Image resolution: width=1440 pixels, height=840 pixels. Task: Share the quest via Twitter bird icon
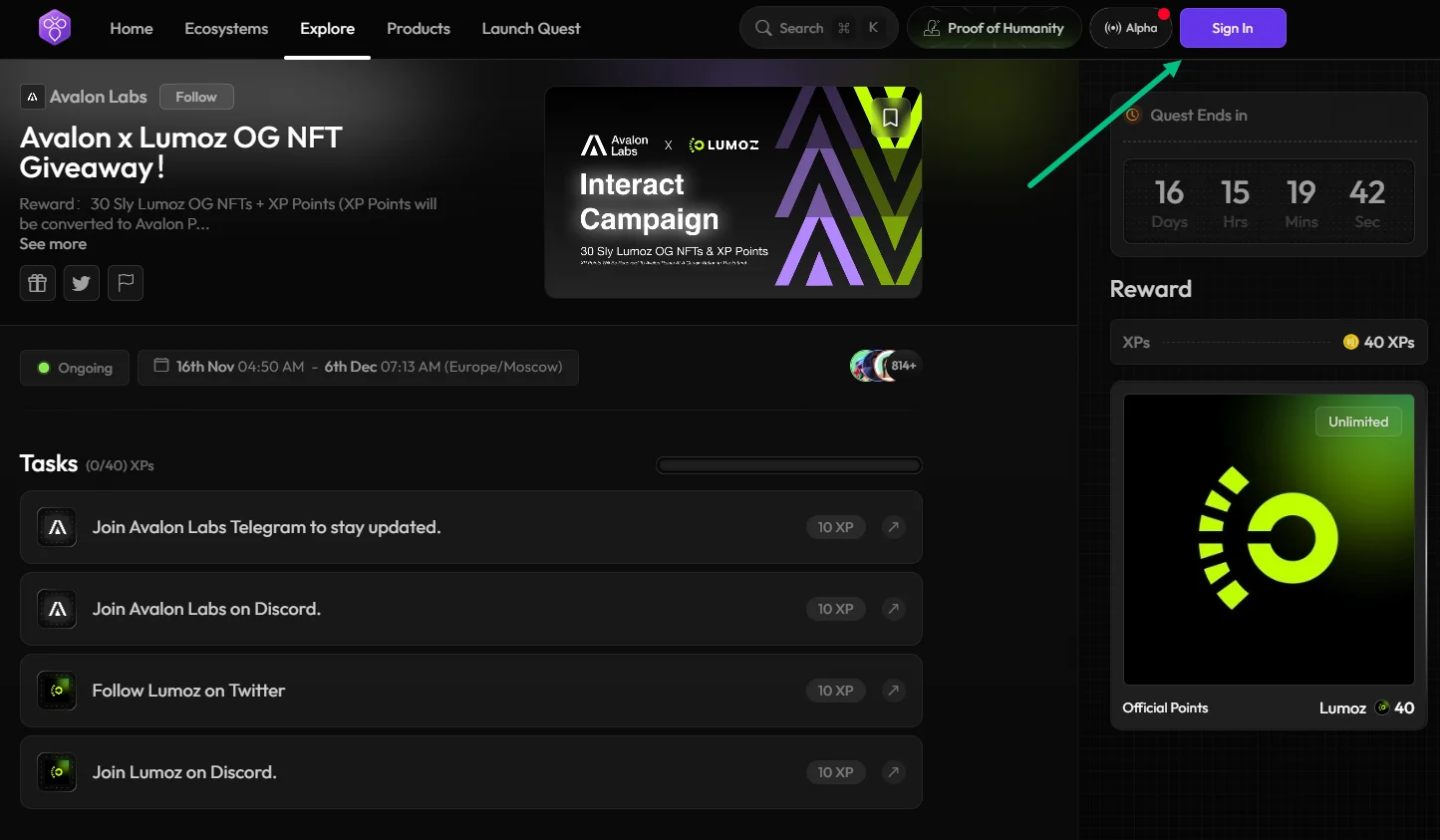(81, 283)
